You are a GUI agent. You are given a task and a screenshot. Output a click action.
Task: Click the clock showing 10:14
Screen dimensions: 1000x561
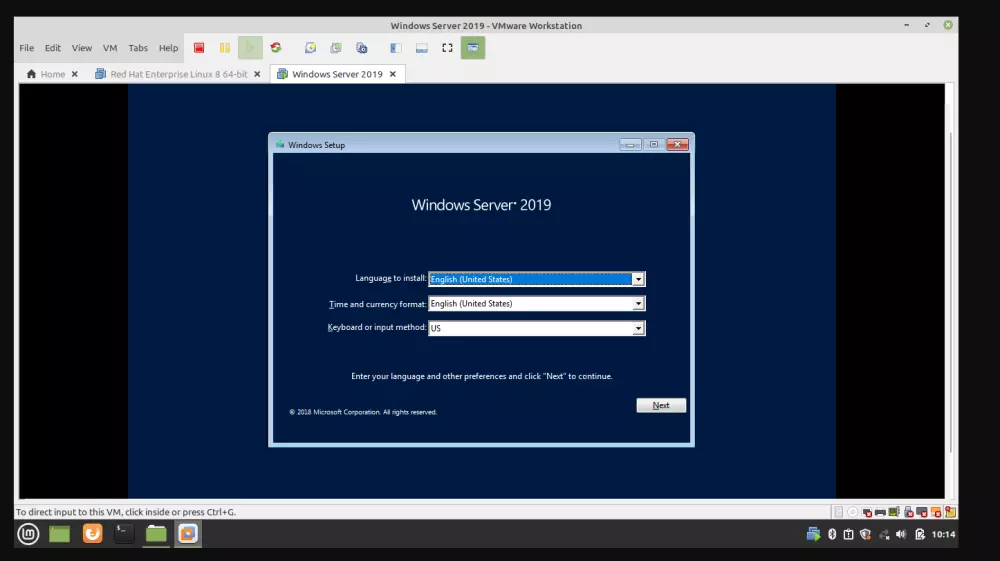click(x=943, y=534)
